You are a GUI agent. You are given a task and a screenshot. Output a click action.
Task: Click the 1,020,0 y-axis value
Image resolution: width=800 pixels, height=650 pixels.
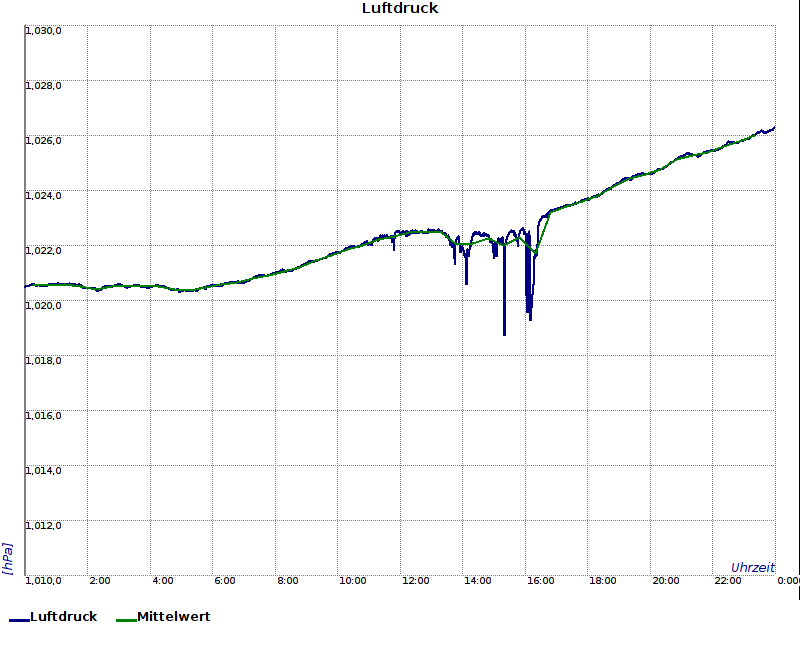point(43,306)
